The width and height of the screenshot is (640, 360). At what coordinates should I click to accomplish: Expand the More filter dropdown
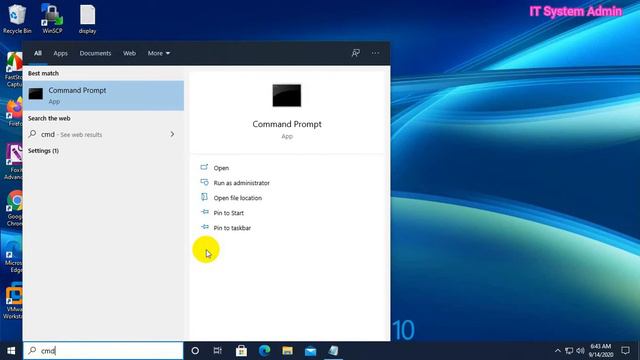pyautogui.click(x=159, y=53)
